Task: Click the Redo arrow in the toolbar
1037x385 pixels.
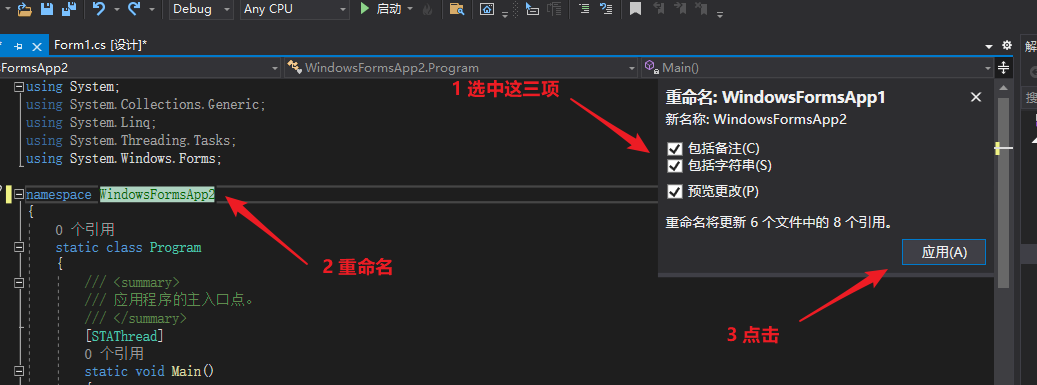Action: (134, 9)
